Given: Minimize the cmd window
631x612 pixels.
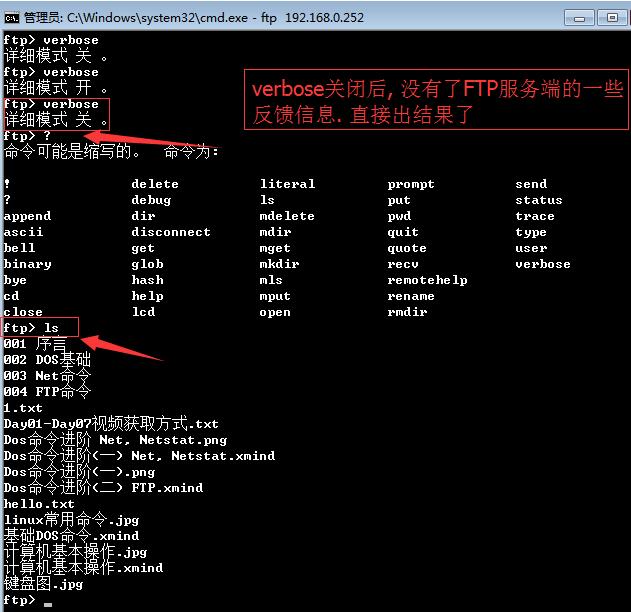Looking at the screenshot, I should click(x=579, y=18).
